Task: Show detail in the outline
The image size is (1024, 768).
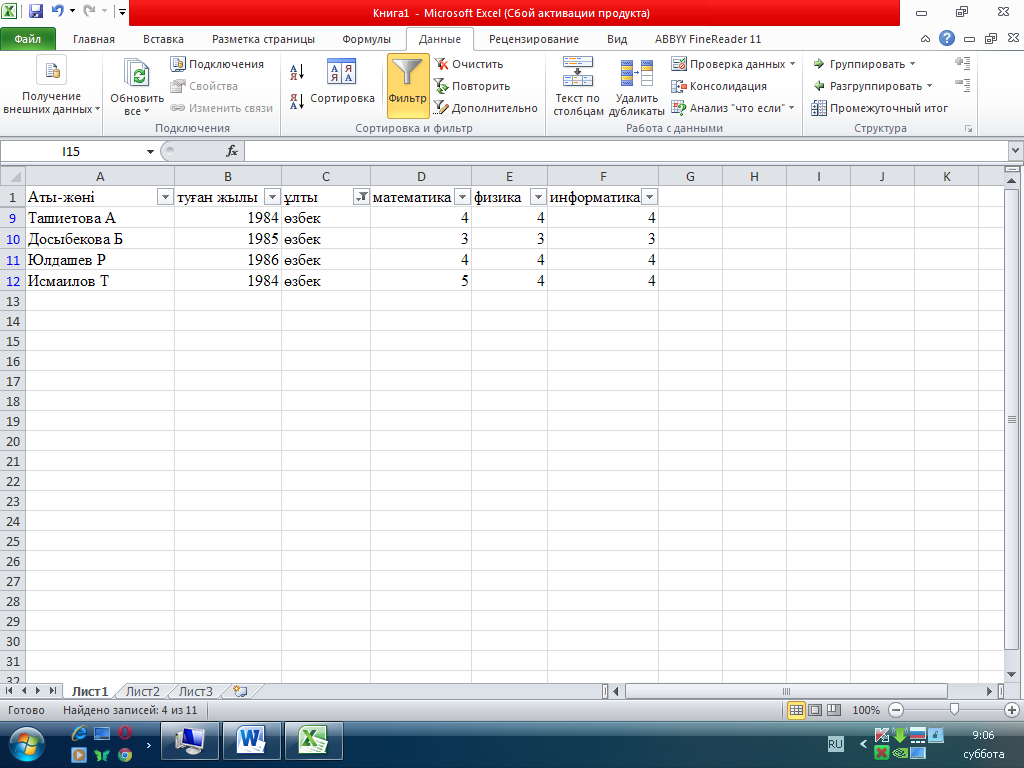Action: tap(963, 63)
